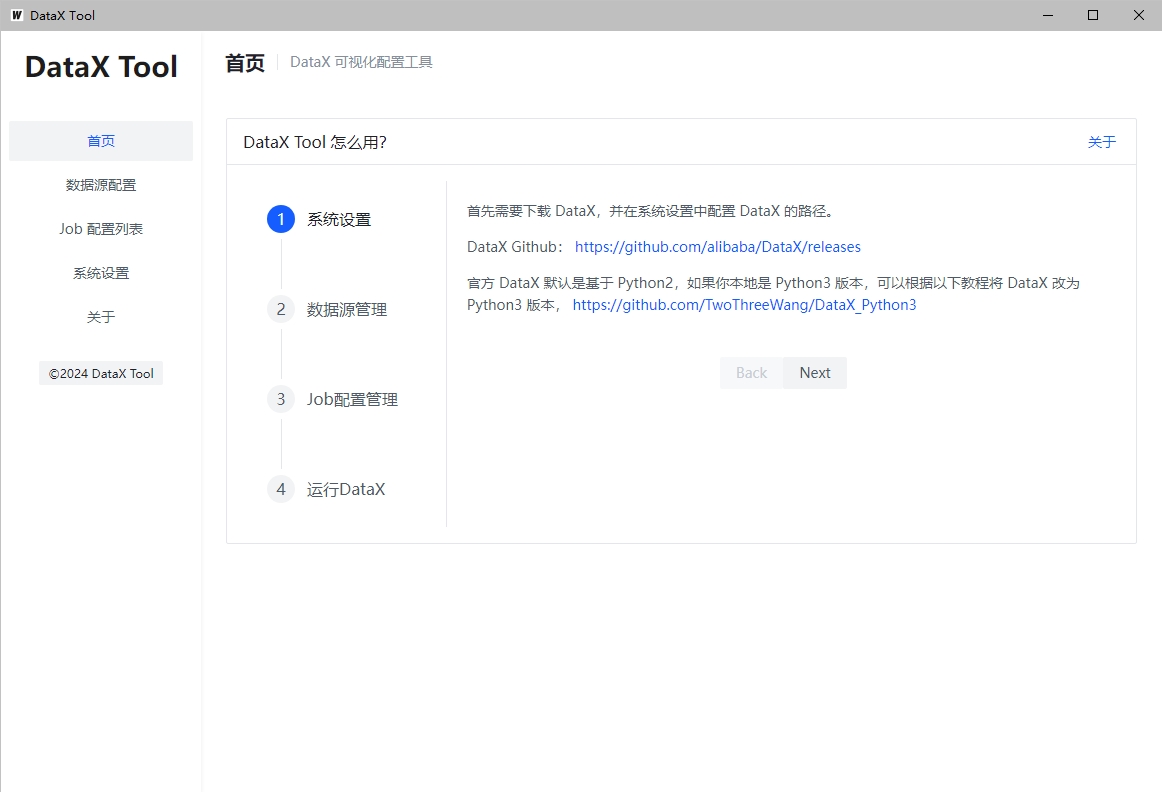
Task: Click the 运行DataX step title
Action: (346, 489)
